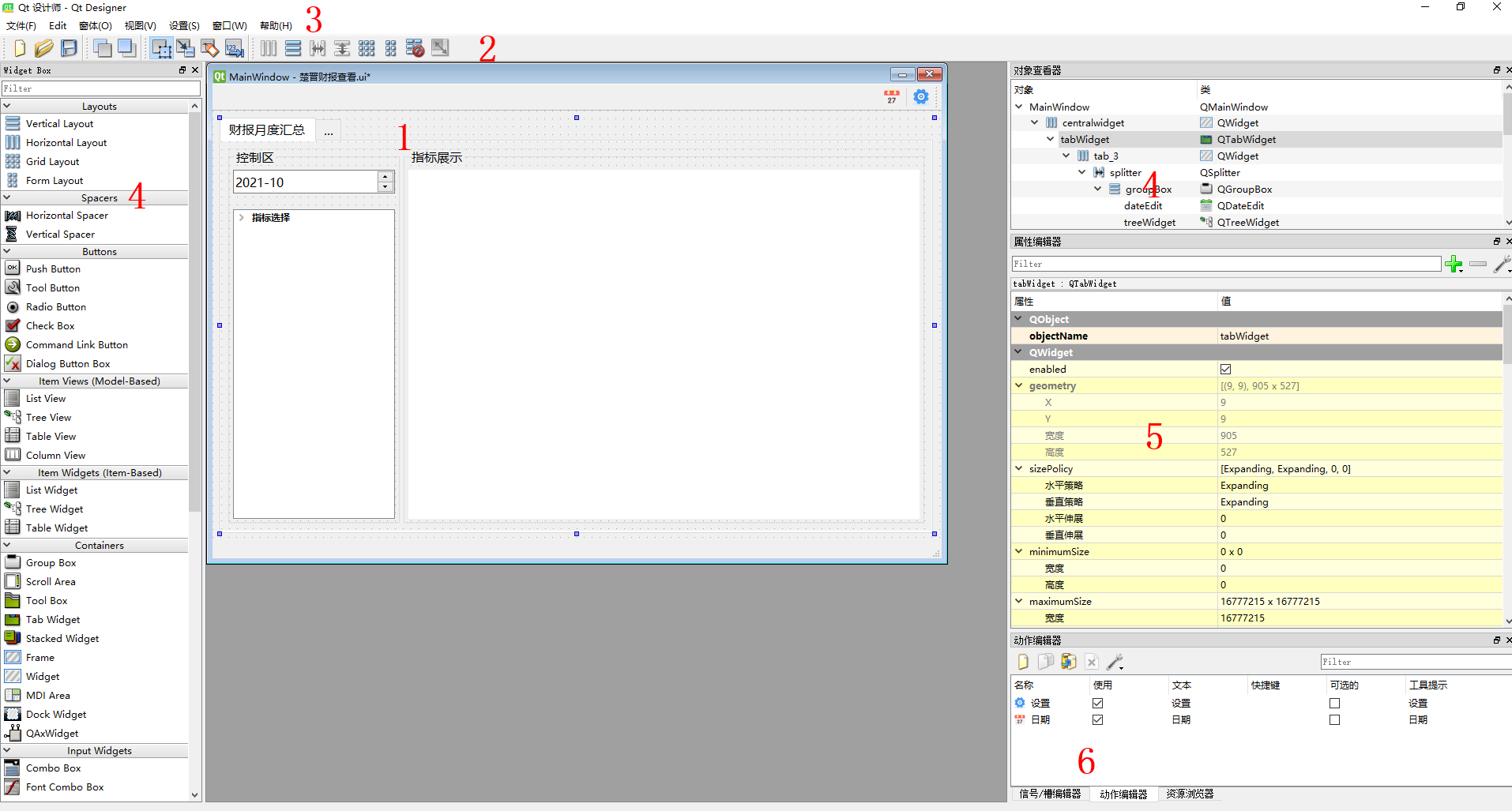Increment the 2021-10 date spinner up arrow
The image size is (1512, 811).
point(386,177)
